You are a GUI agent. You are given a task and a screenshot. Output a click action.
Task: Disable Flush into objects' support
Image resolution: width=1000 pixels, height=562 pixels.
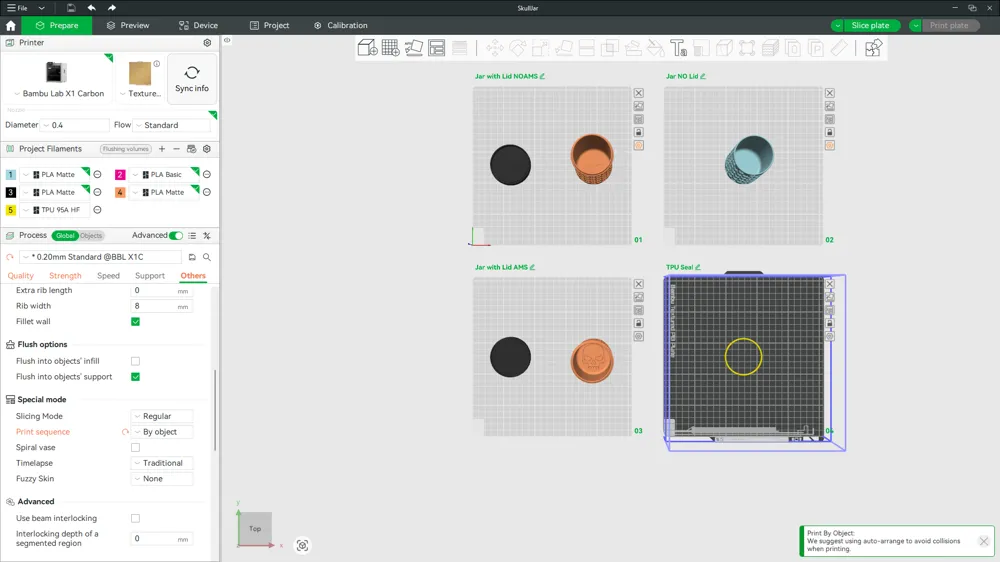(135, 377)
